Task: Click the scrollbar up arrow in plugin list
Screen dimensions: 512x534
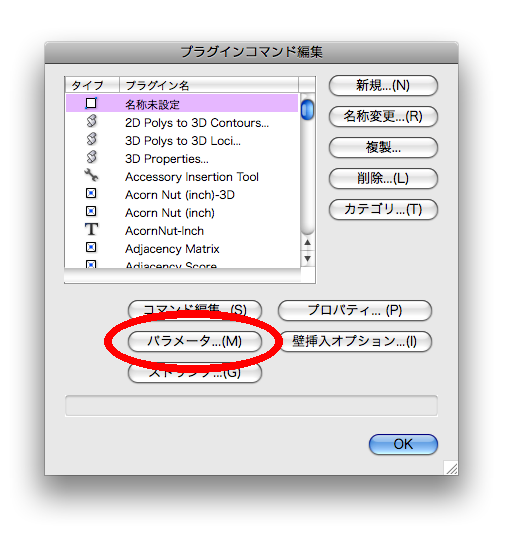Action: coord(308,242)
